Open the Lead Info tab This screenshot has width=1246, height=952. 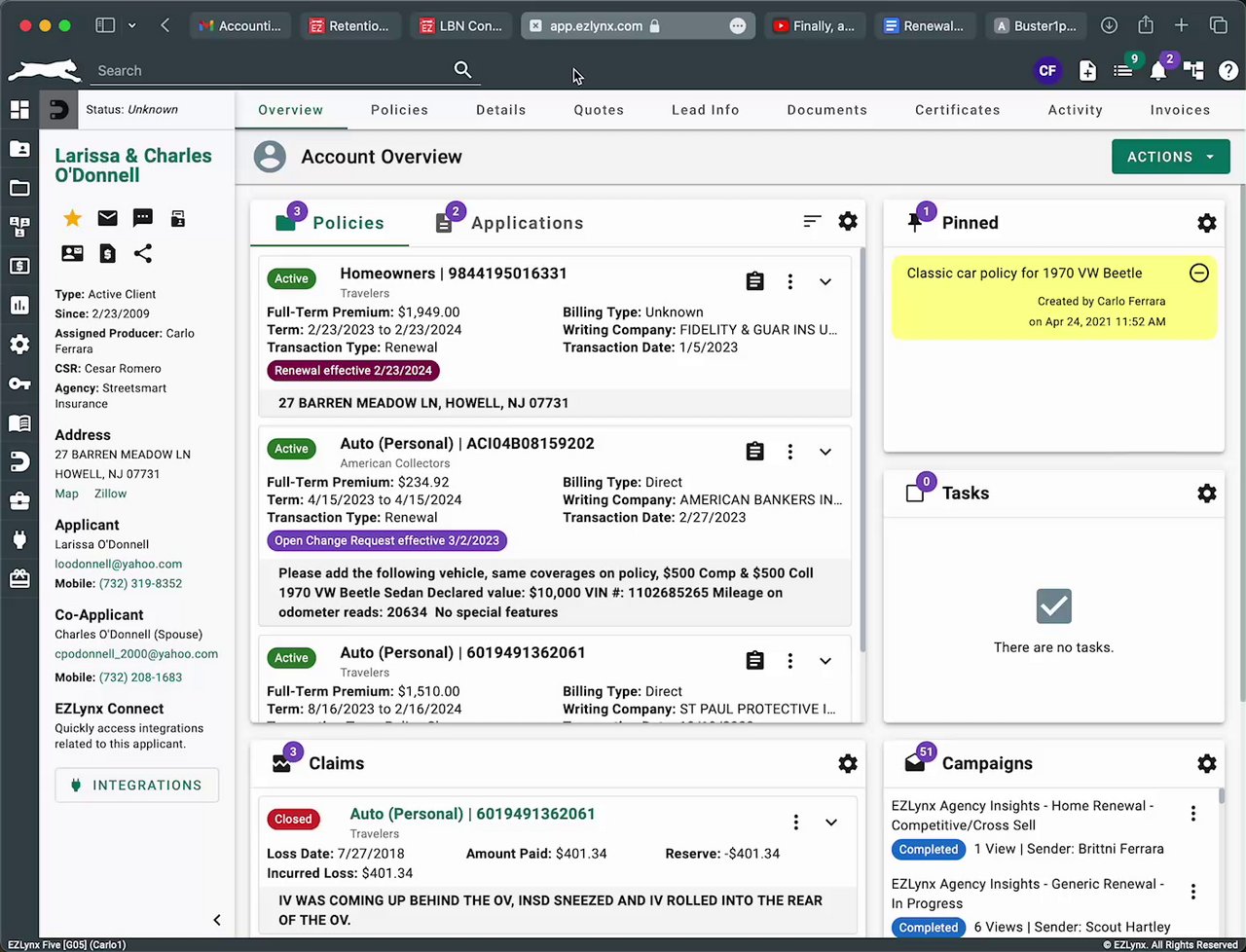(706, 110)
